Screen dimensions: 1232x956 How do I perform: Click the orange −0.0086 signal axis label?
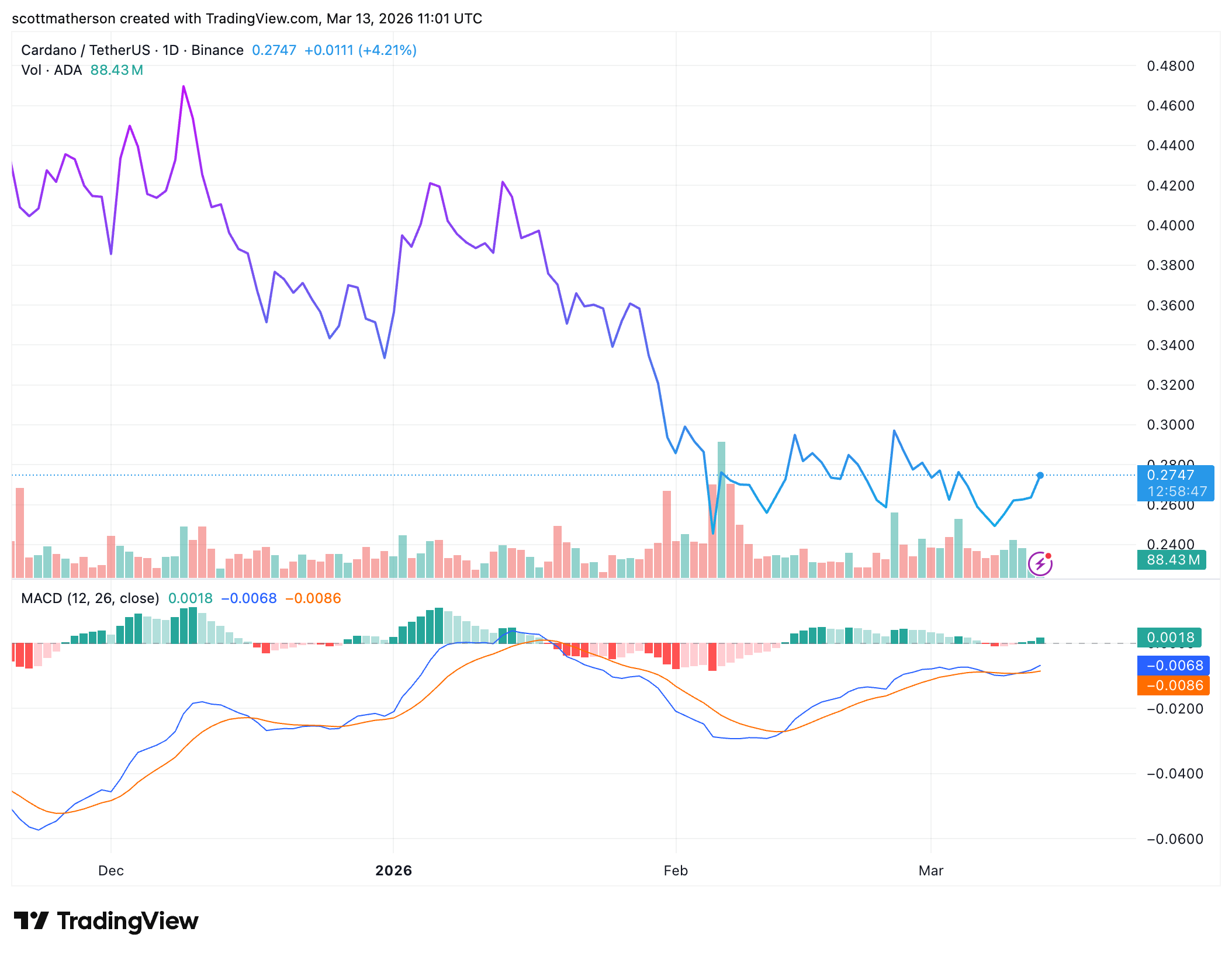(x=1174, y=685)
